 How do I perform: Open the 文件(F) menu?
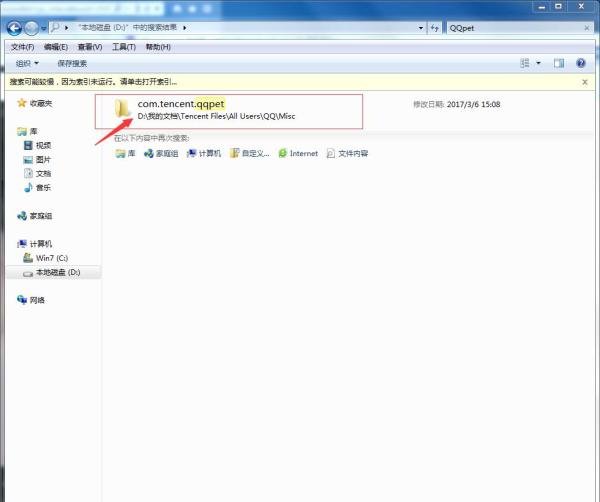click(22, 47)
